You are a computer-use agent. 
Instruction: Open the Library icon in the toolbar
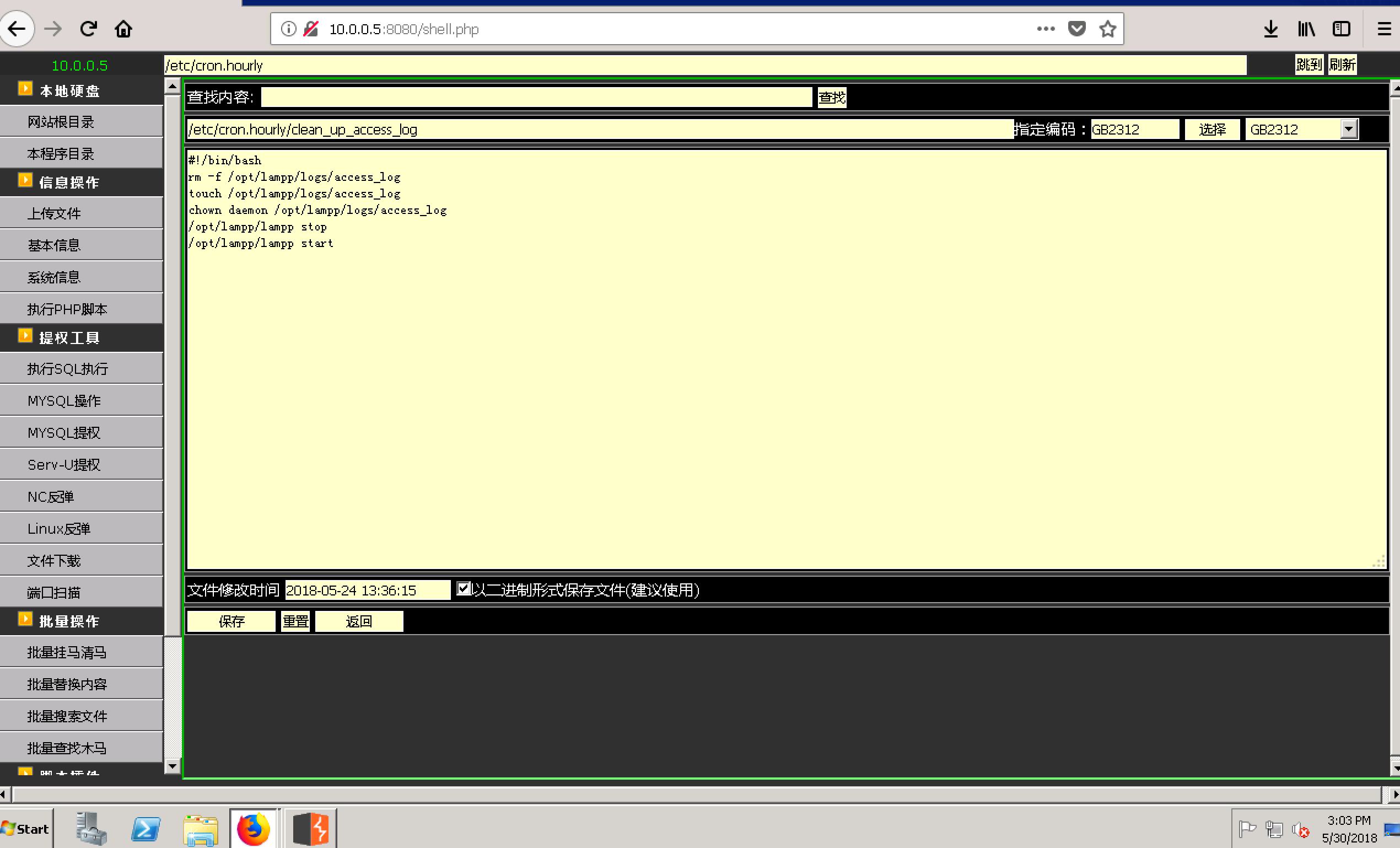[x=1306, y=29]
